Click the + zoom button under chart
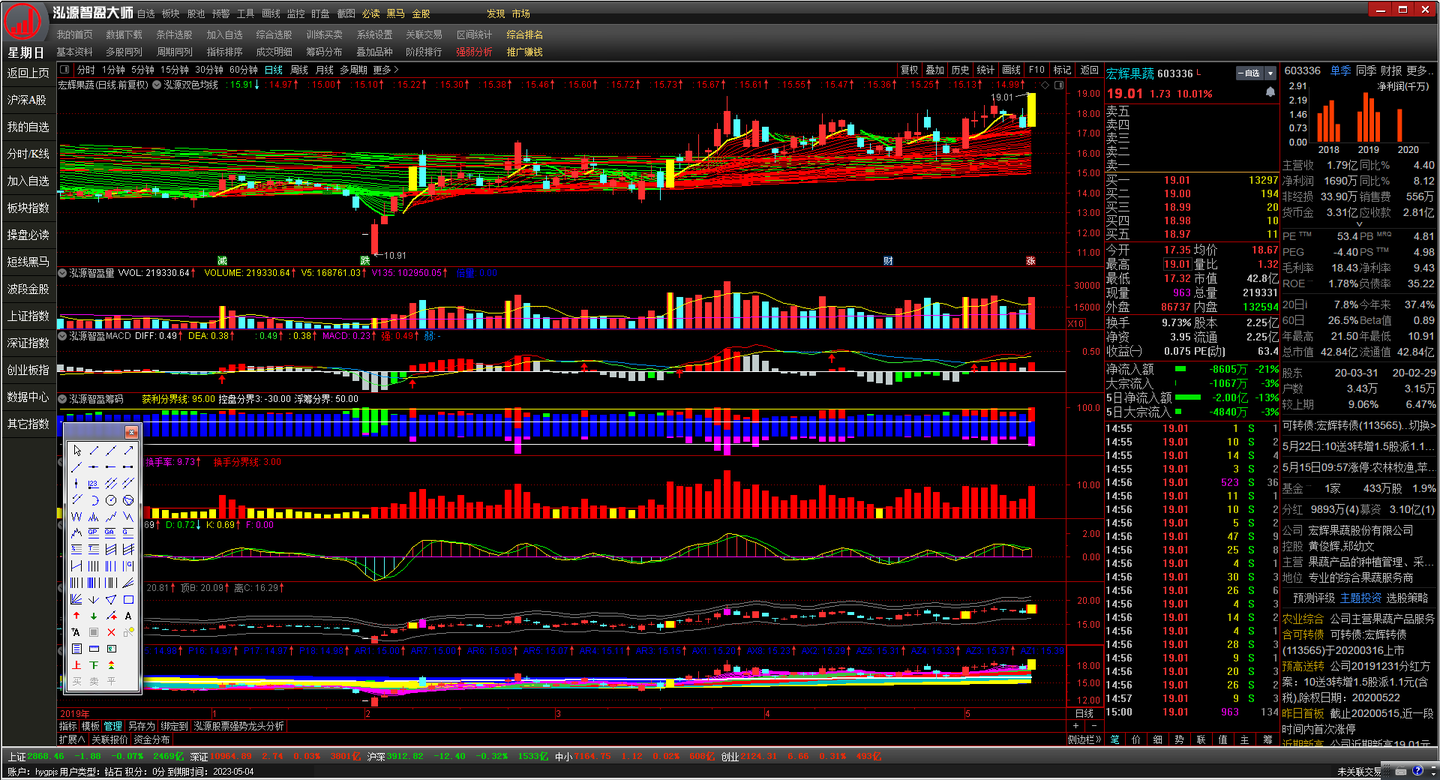The width and height of the screenshot is (1440, 780). pyautogui.click(x=1075, y=726)
